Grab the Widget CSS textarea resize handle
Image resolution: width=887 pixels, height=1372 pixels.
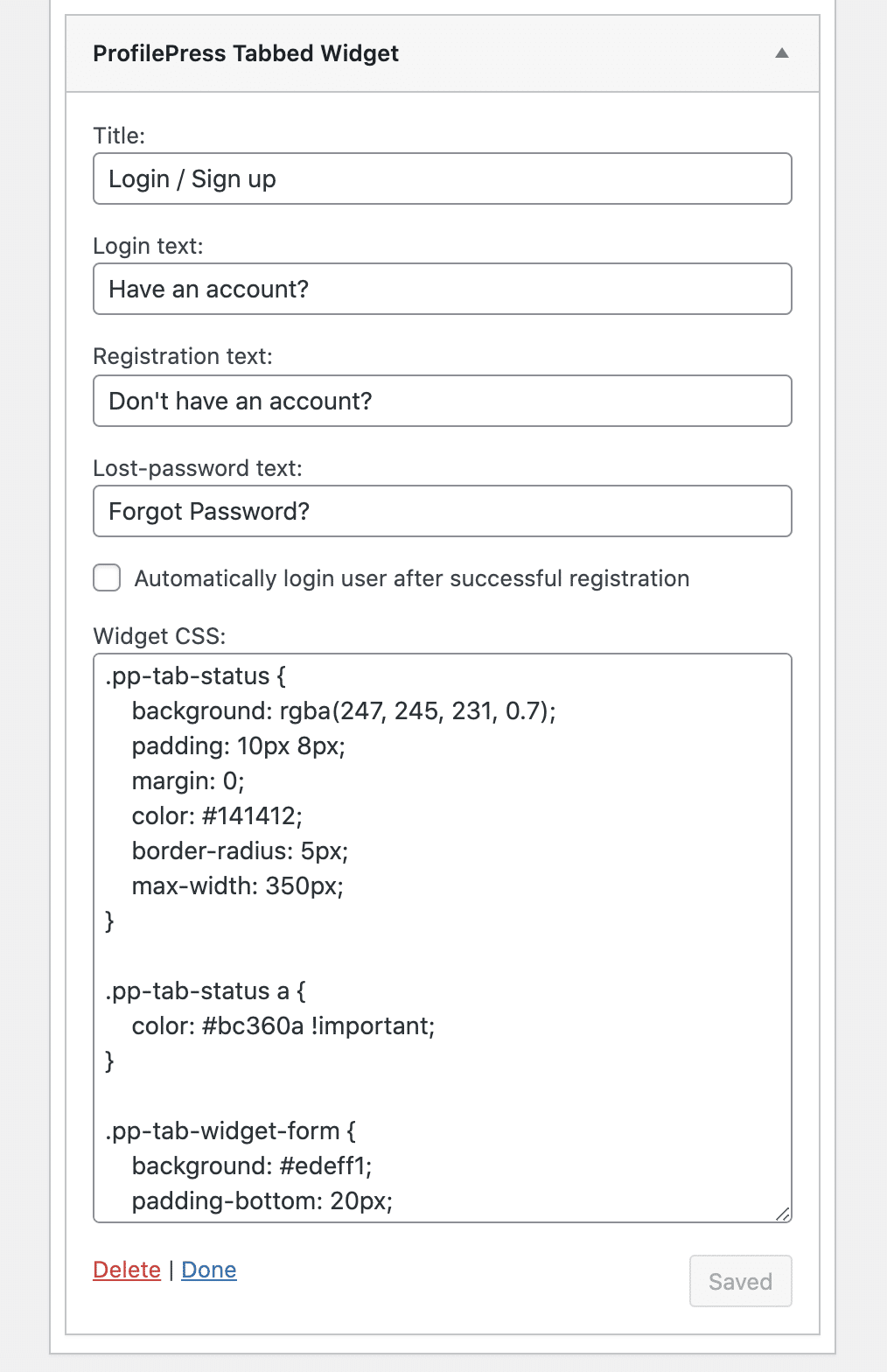(x=783, y=1214)
